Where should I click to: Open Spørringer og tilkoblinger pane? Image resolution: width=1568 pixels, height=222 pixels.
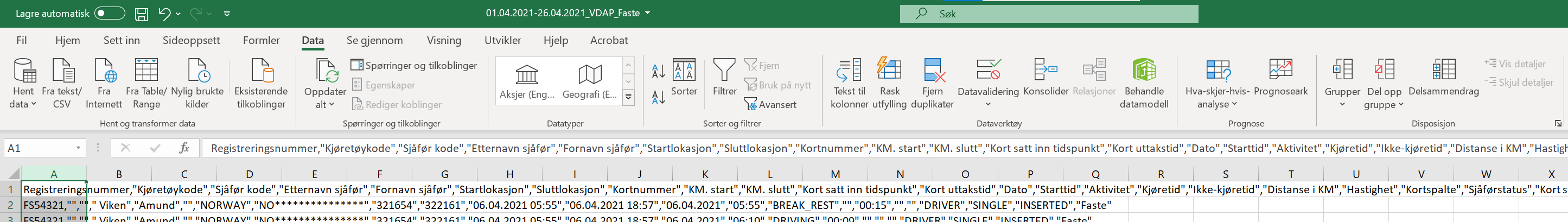tap(414, 65)
